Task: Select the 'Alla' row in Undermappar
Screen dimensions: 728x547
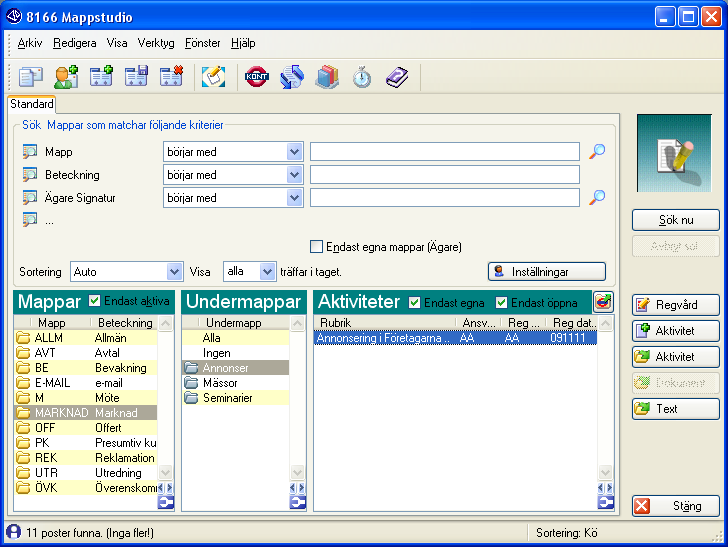Action: pos(236,338)
